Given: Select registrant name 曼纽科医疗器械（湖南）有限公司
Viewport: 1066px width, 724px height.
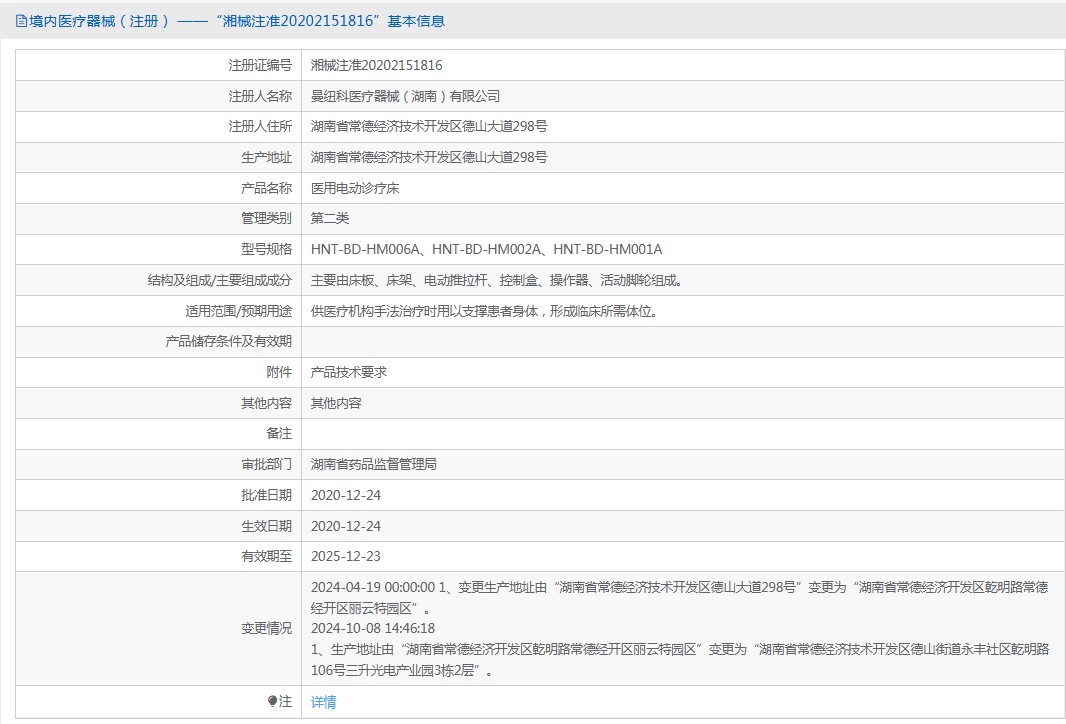Looking at the screenshot, I should click(x=405, y=96).
